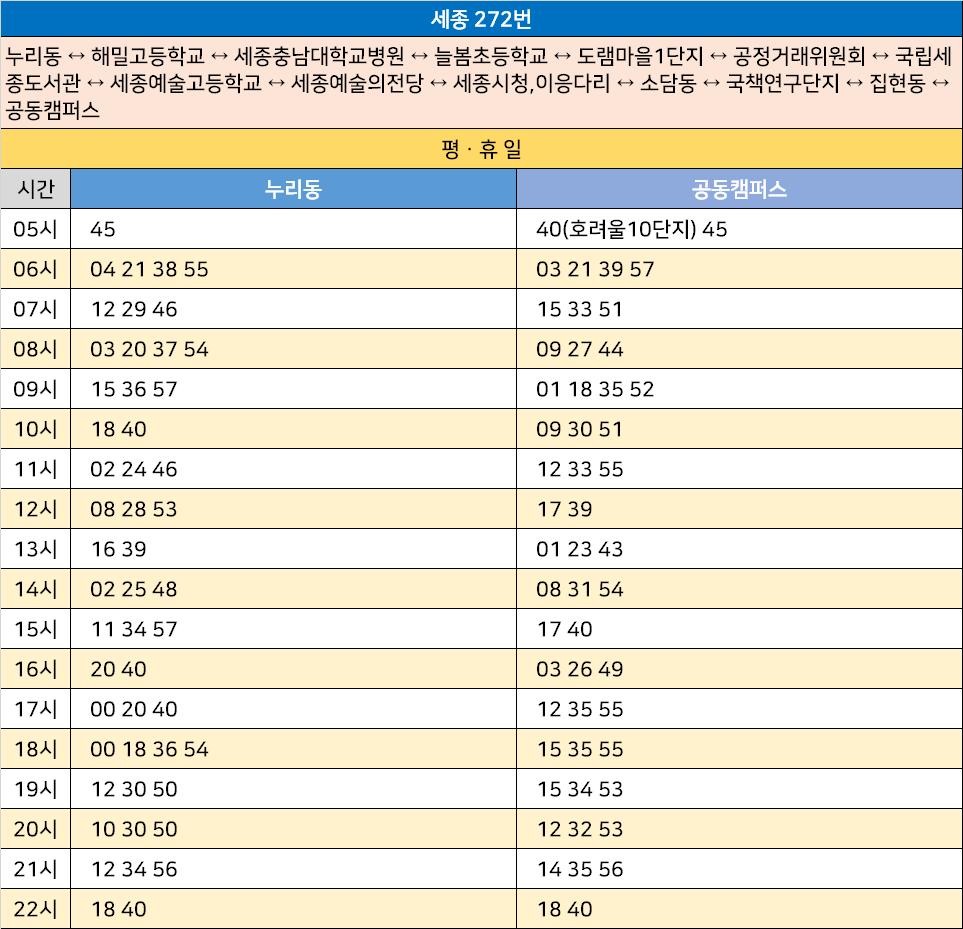The image size is (963, 929).
Task: Click the 평 · 휴 일 header row
Action: coord(482,149)
